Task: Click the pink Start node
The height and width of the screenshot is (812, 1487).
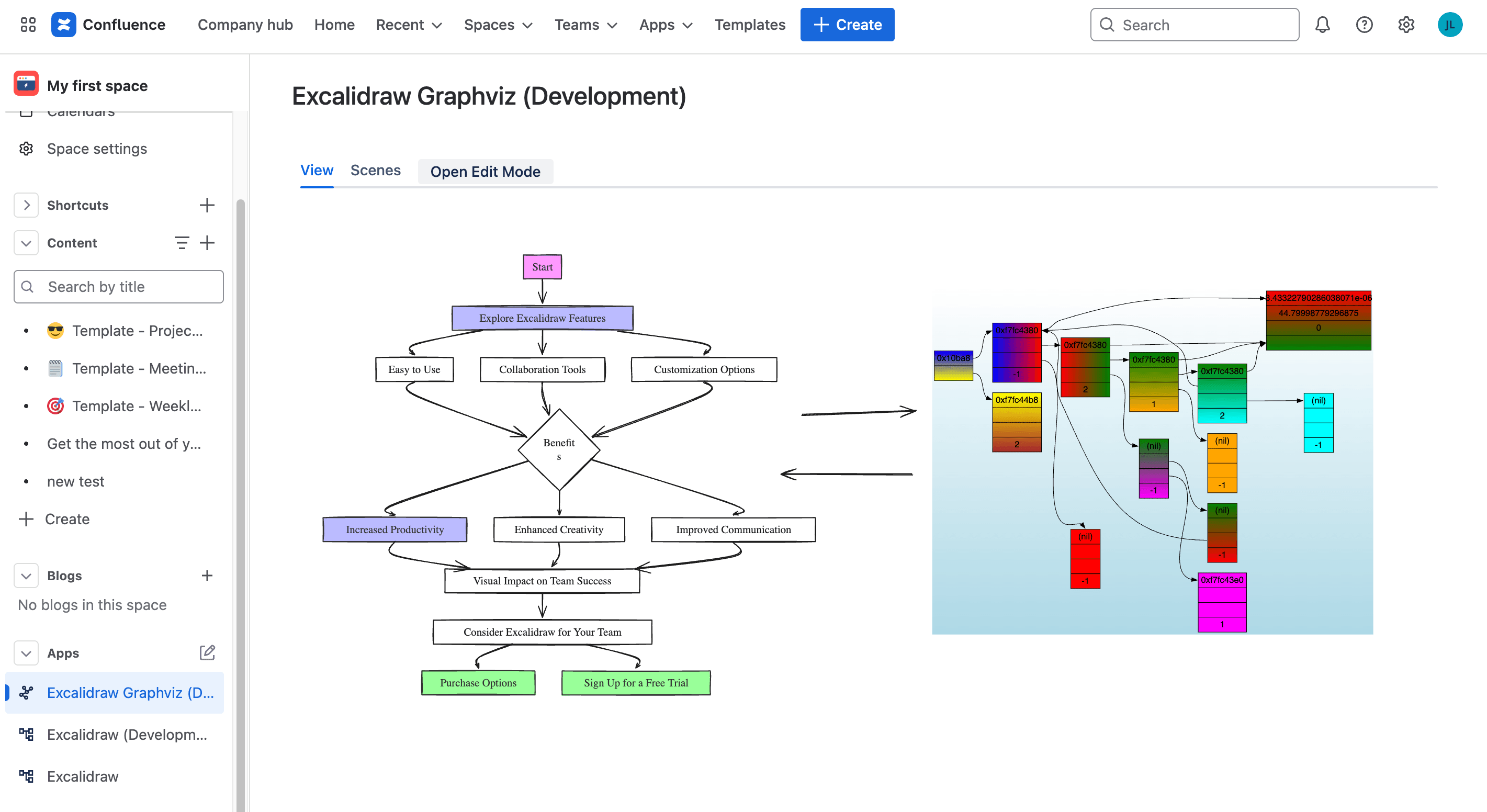Action: coord(542,267)
